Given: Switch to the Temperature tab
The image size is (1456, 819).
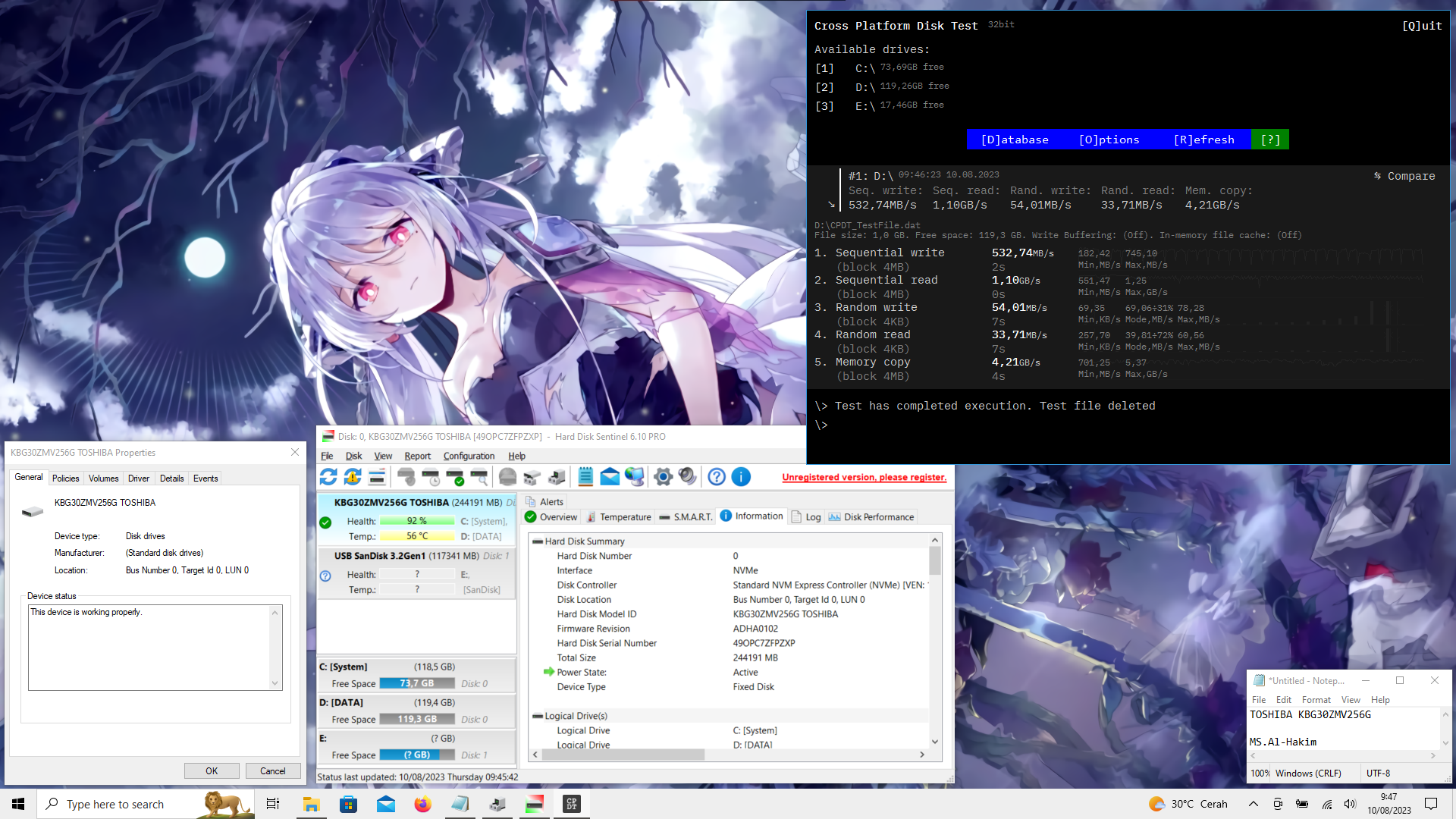Looking at the screenshot, I should (x=619, y=517).
